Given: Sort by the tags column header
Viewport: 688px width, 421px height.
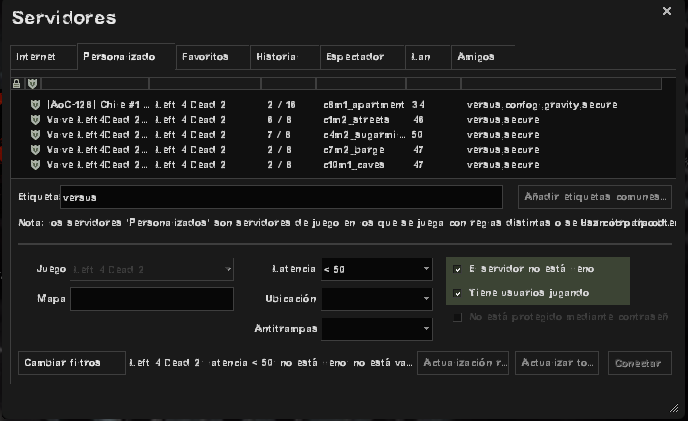Looking at the screenshot, I should coord(561,83).
